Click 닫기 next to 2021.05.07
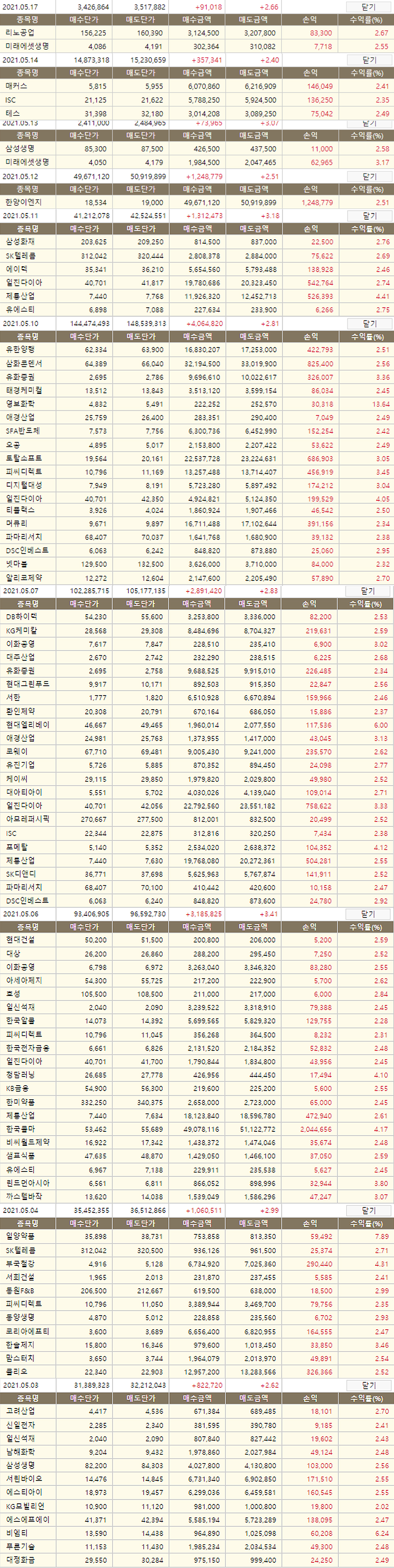This screenshot has width=394, height=1568. 367,591
